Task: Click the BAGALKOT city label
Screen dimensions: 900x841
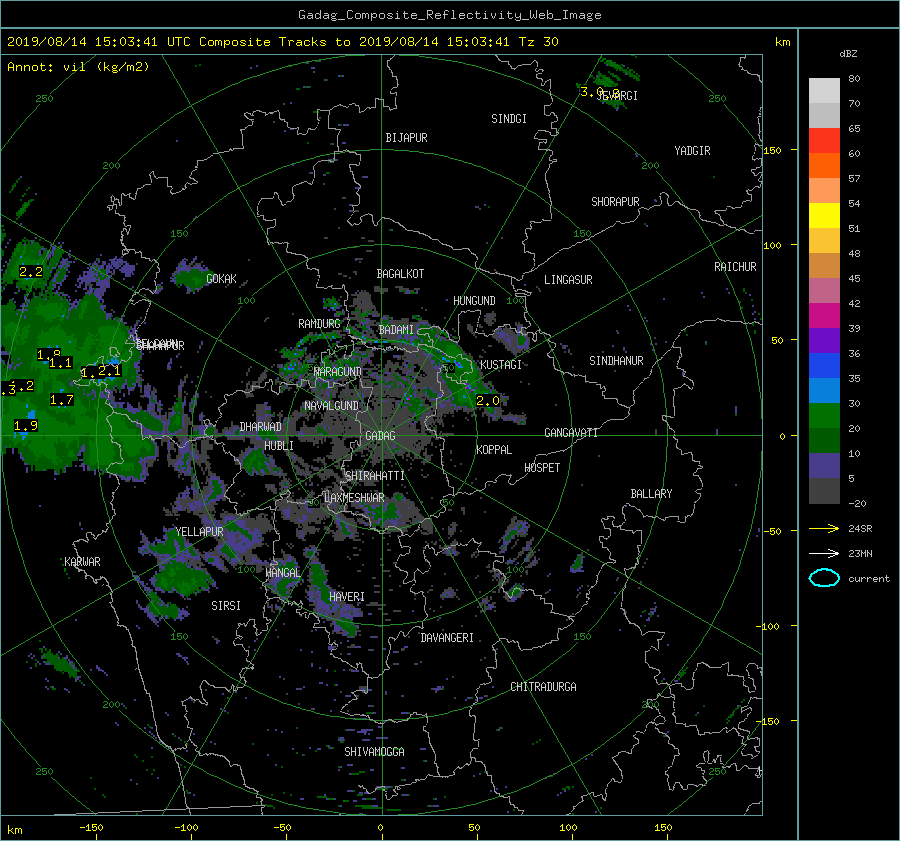Action: coord(400,274)
